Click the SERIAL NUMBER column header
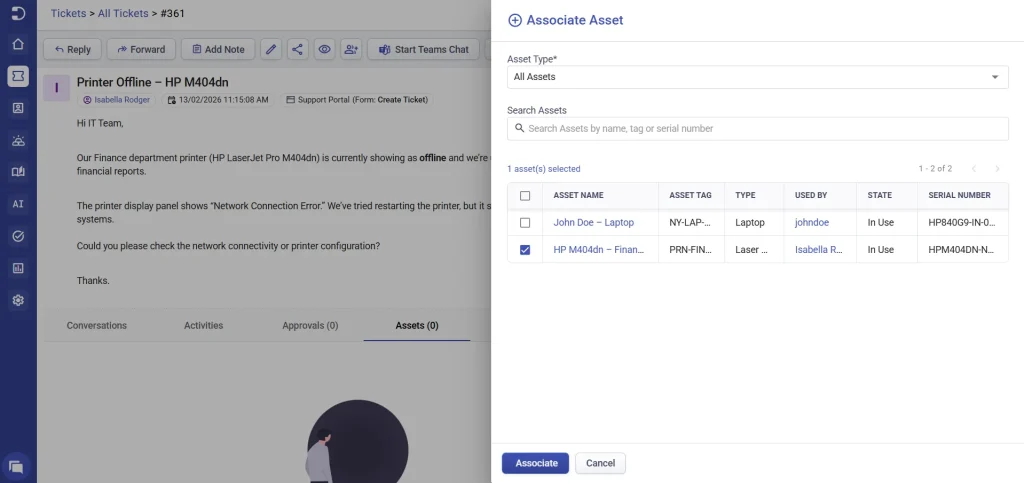Screen dimensions: 1024x483 click(959, 195)
